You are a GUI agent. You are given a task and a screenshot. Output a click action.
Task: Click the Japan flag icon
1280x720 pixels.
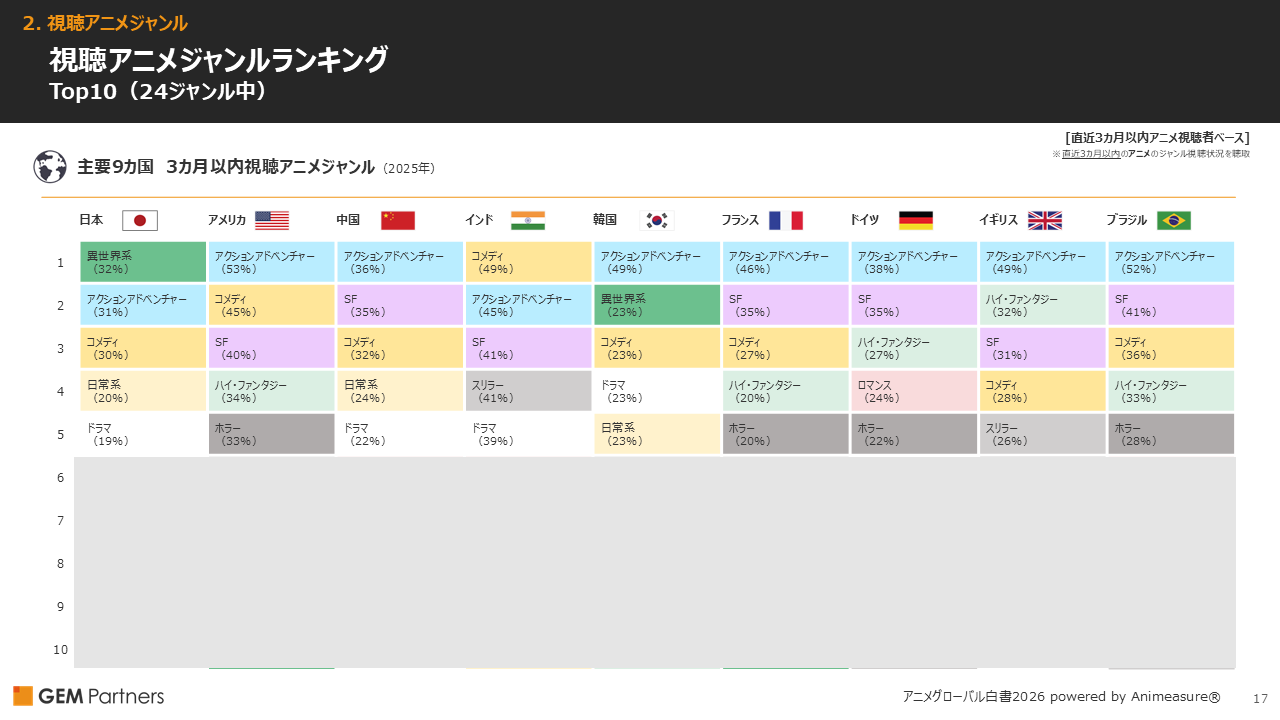click(139, 220)
